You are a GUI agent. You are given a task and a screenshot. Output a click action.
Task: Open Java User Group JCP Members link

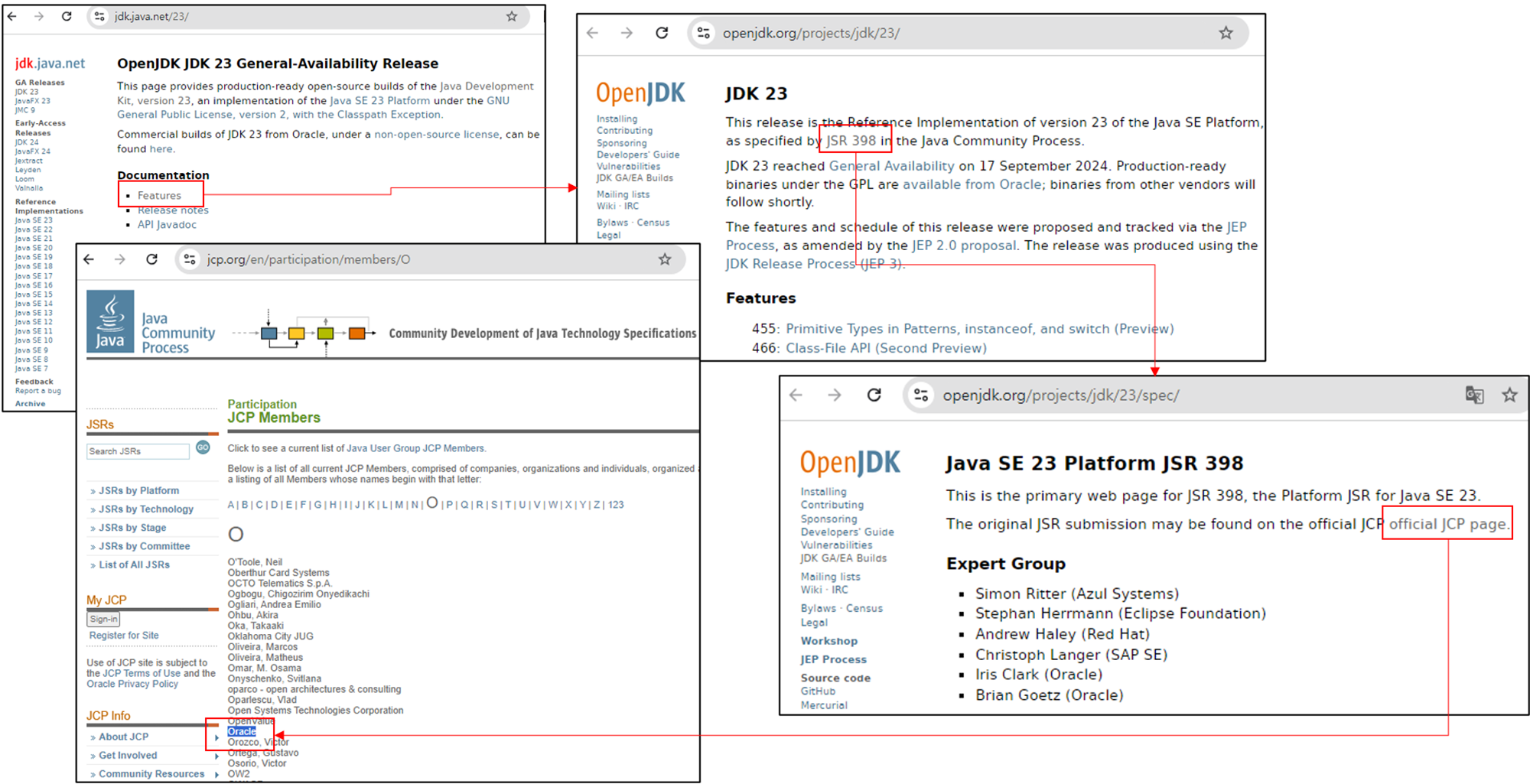point(415,448)
